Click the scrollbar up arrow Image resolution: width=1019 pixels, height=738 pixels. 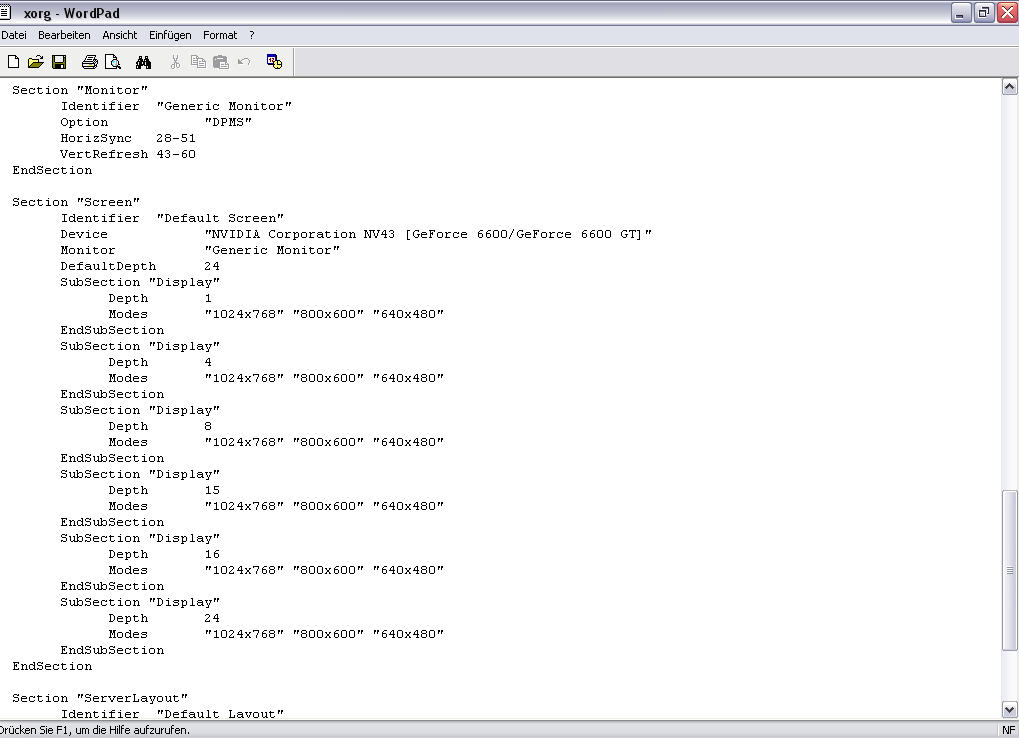[1009, 86]
